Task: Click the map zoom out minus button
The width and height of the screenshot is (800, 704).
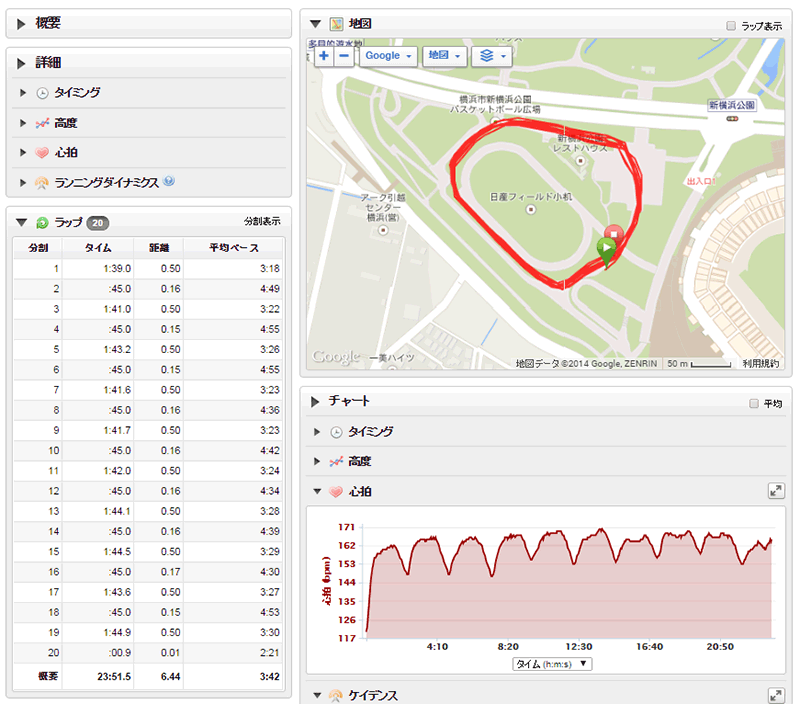Action: coord(344,56)
